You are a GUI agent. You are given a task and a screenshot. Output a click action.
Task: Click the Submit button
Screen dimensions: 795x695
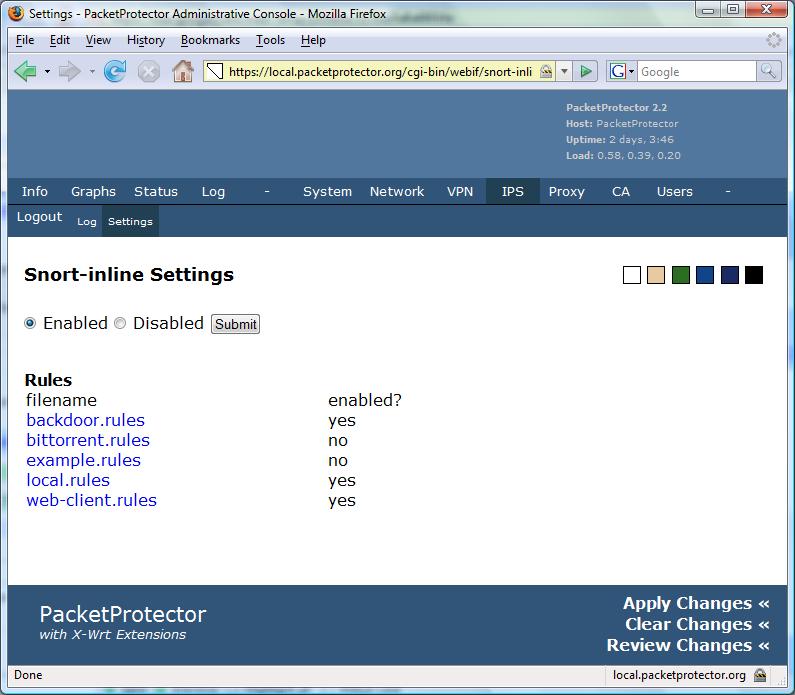pos(235,324)
